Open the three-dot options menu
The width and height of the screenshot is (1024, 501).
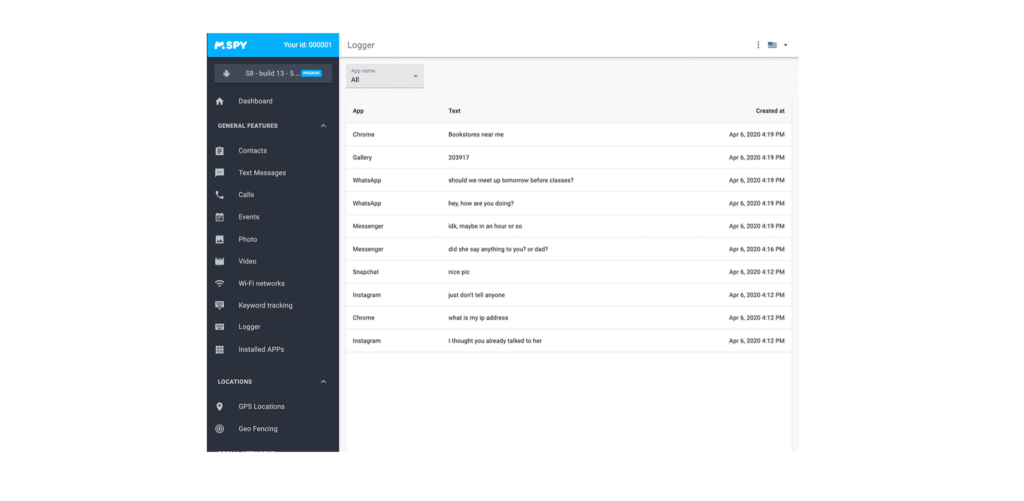coord(758,45)
